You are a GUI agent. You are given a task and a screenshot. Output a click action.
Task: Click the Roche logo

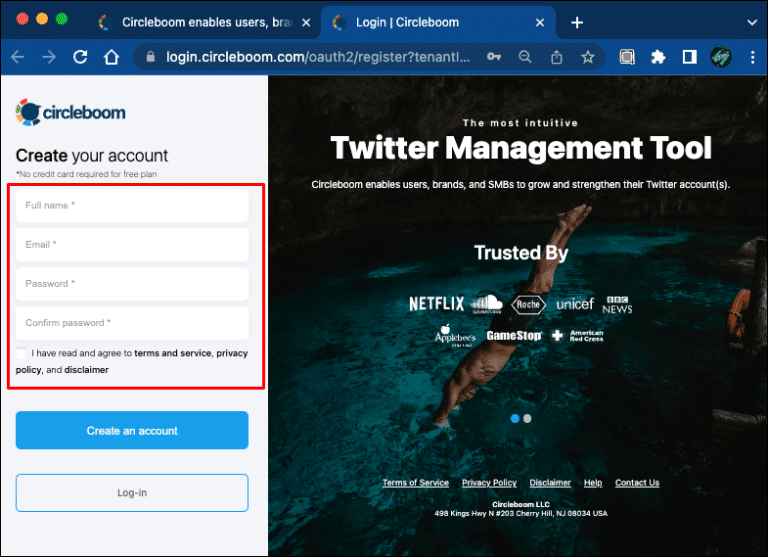528,304
